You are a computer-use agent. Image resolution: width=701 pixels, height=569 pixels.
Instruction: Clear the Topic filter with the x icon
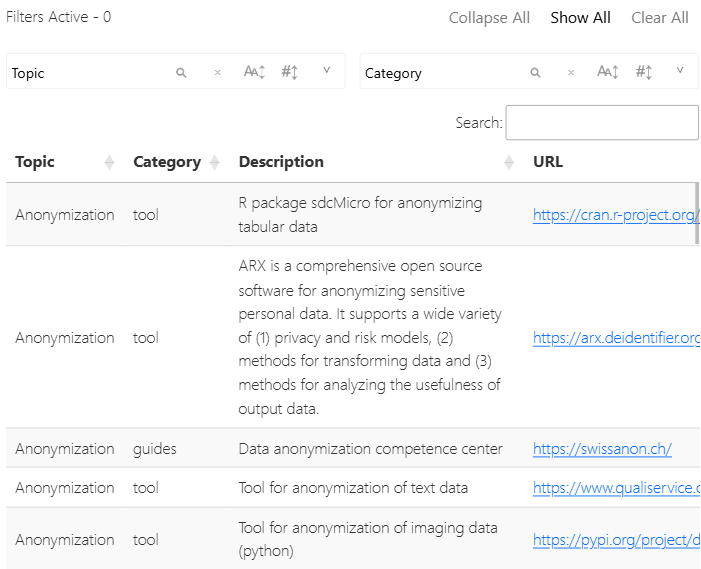pos(217,73)
